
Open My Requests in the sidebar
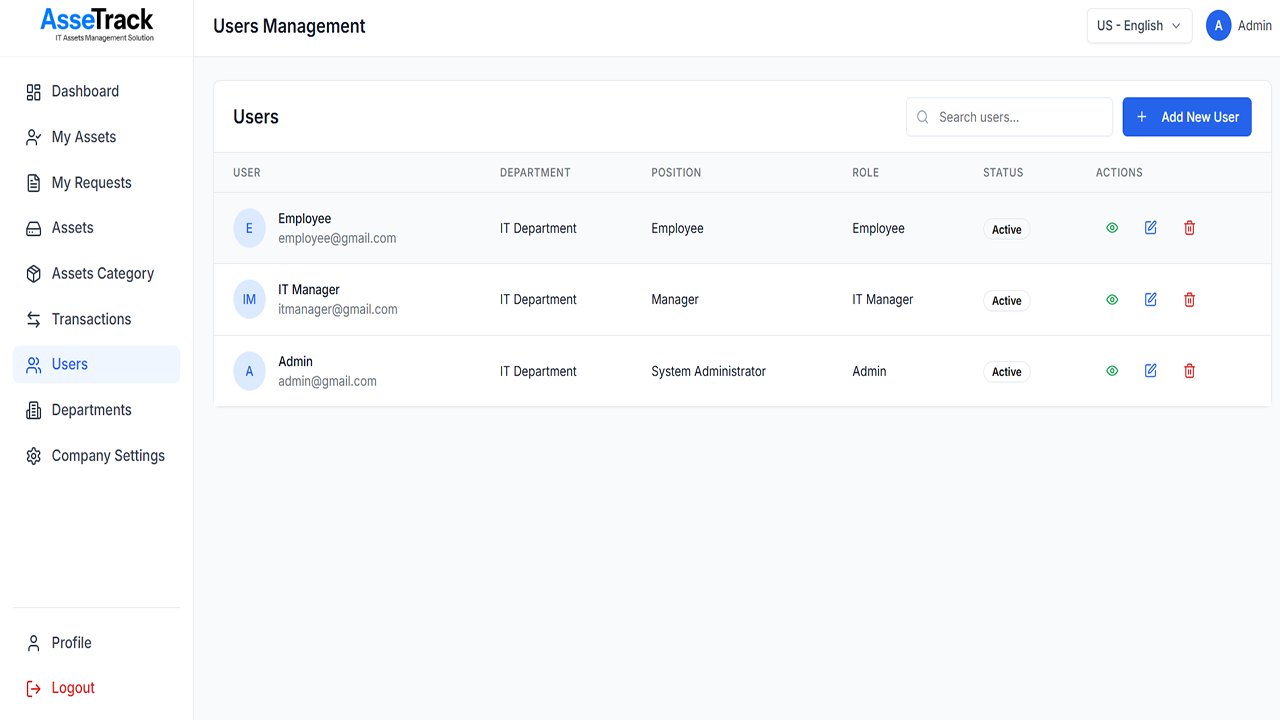pos(91,183)
